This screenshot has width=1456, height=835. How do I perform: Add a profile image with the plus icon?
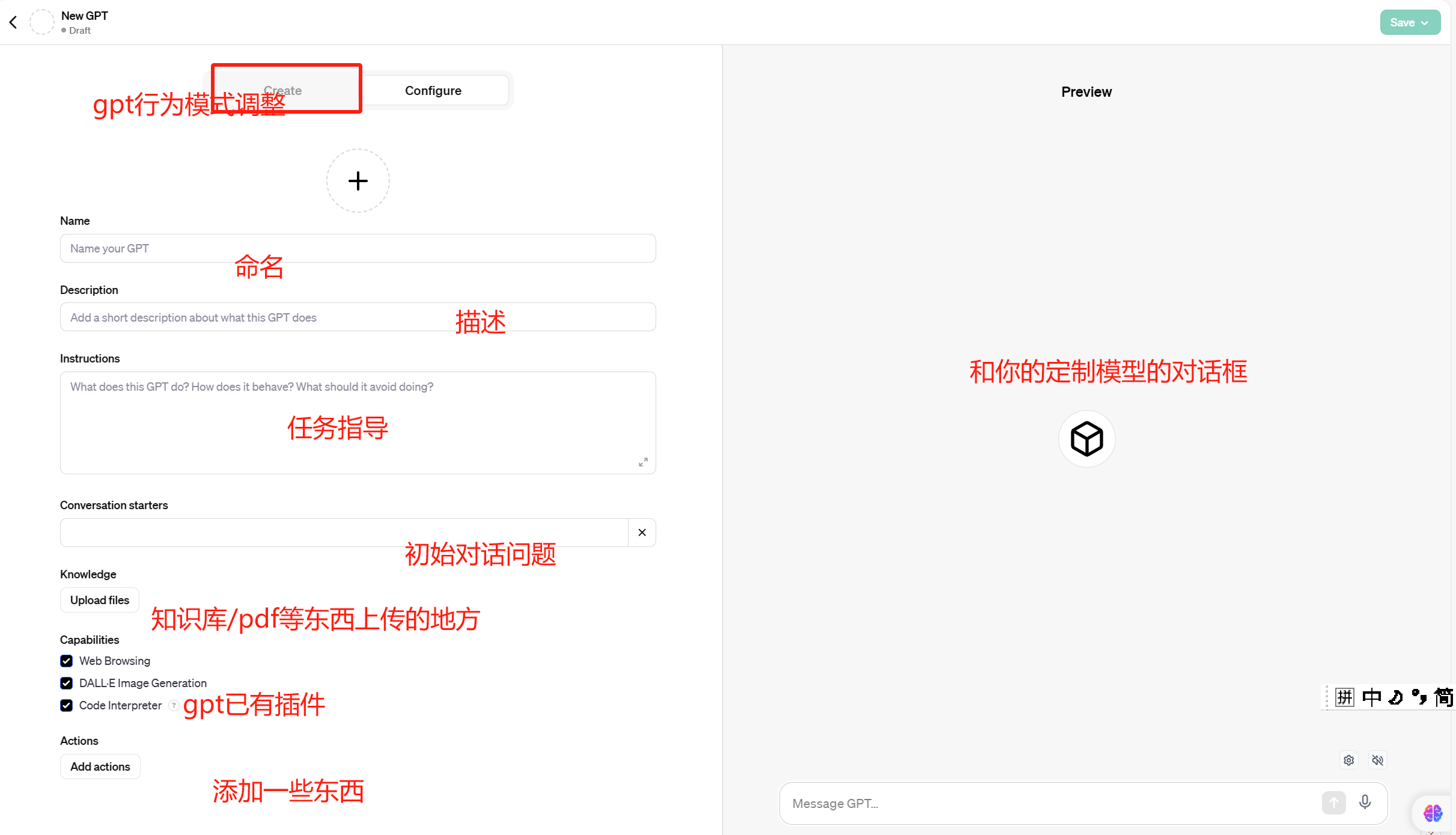pos(358,180)
